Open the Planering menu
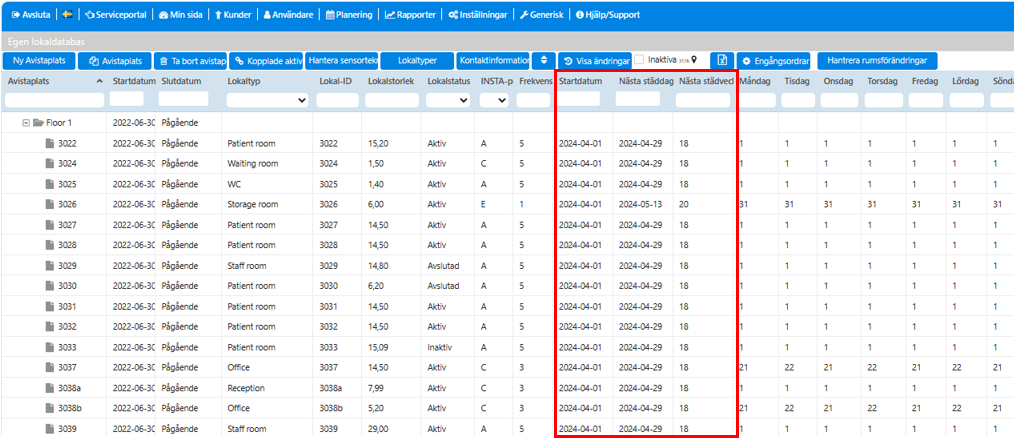The image size is (1014, 441). click(x=349, y=14)
